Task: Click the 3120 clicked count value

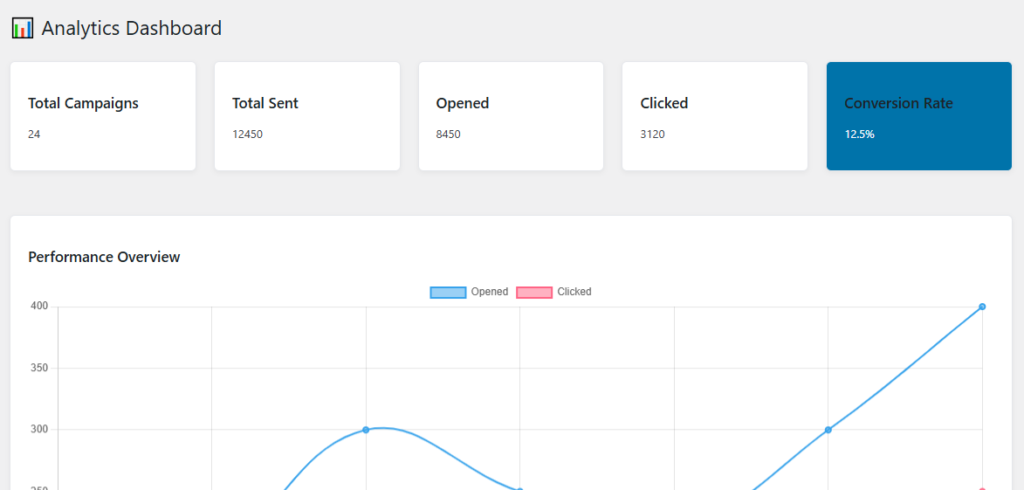Action: tap(652, 134)
